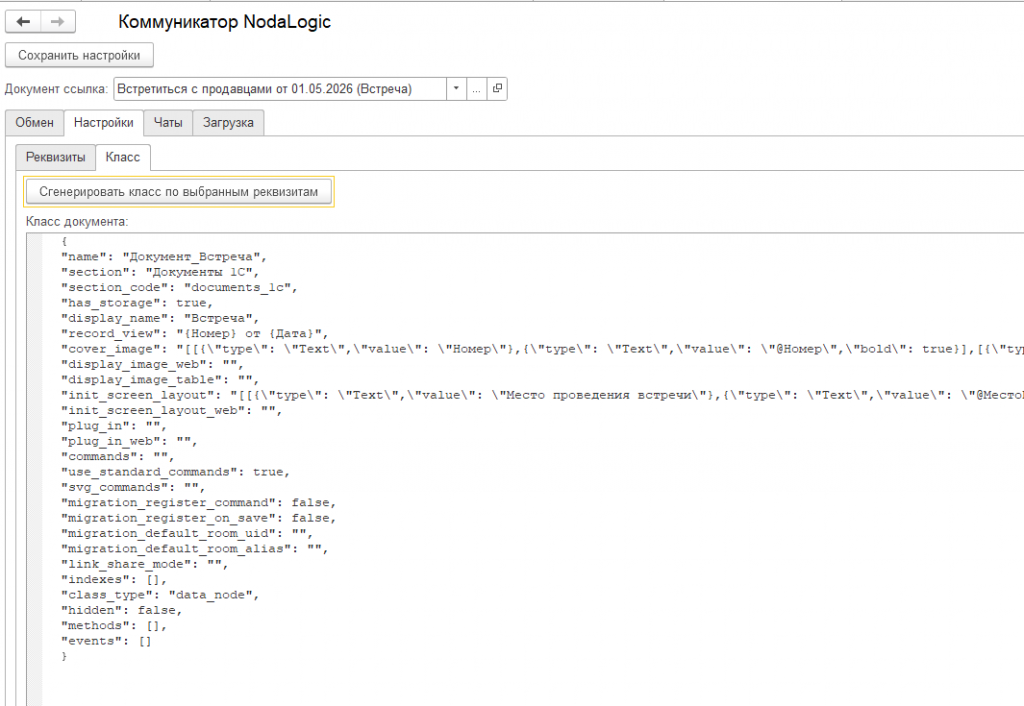Switch to the Обмен tab
This screenshot has width=1024, height=706.
coord(35,123)
